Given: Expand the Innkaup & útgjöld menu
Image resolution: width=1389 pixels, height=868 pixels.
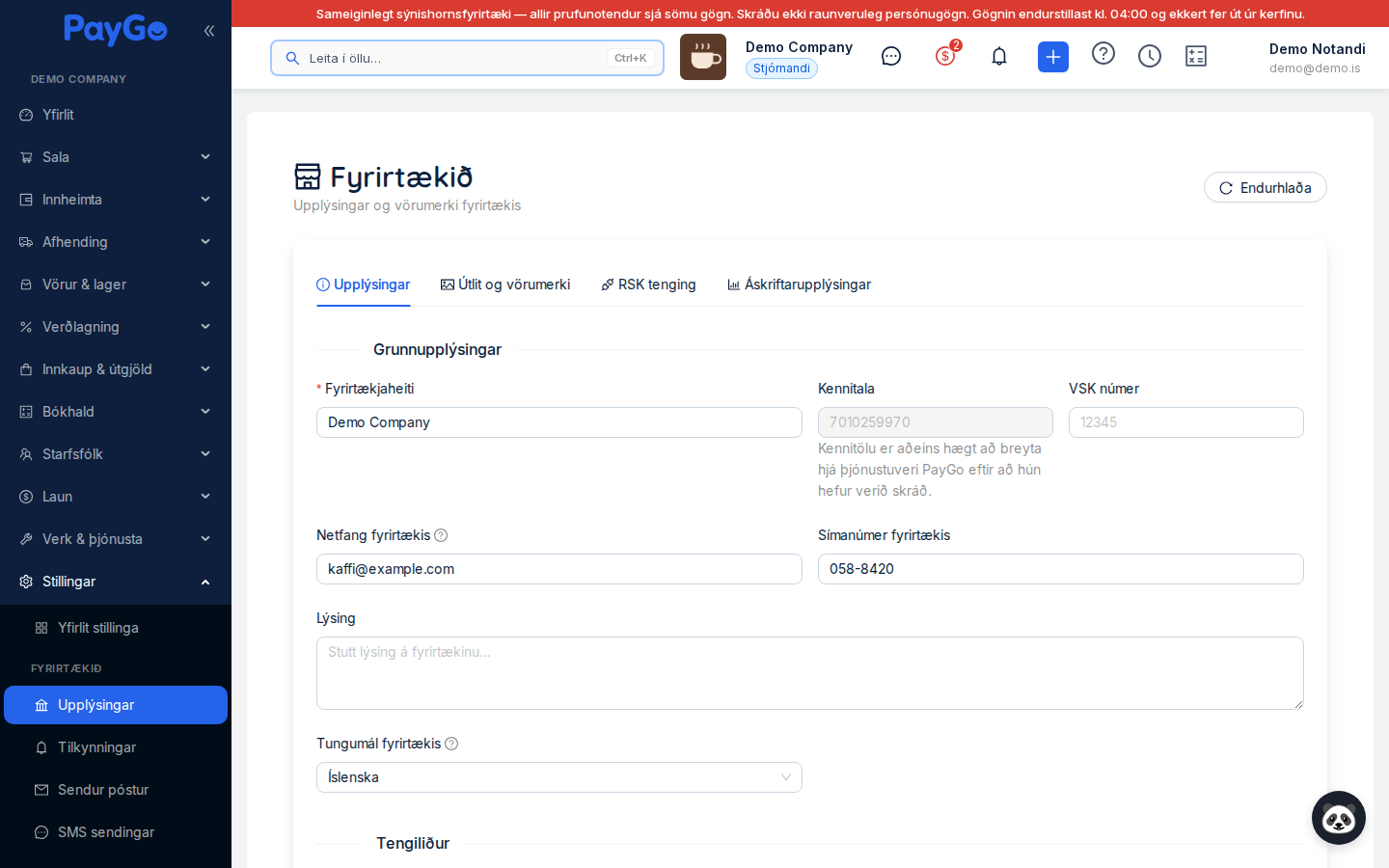Looking at the screenshot, I should tap(116, 369).
